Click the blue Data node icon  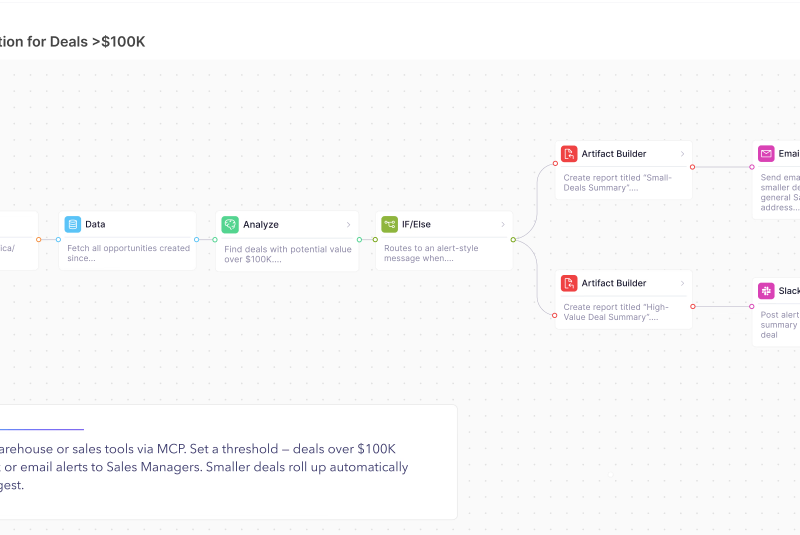pyautogui.click(x=72, y=224)
